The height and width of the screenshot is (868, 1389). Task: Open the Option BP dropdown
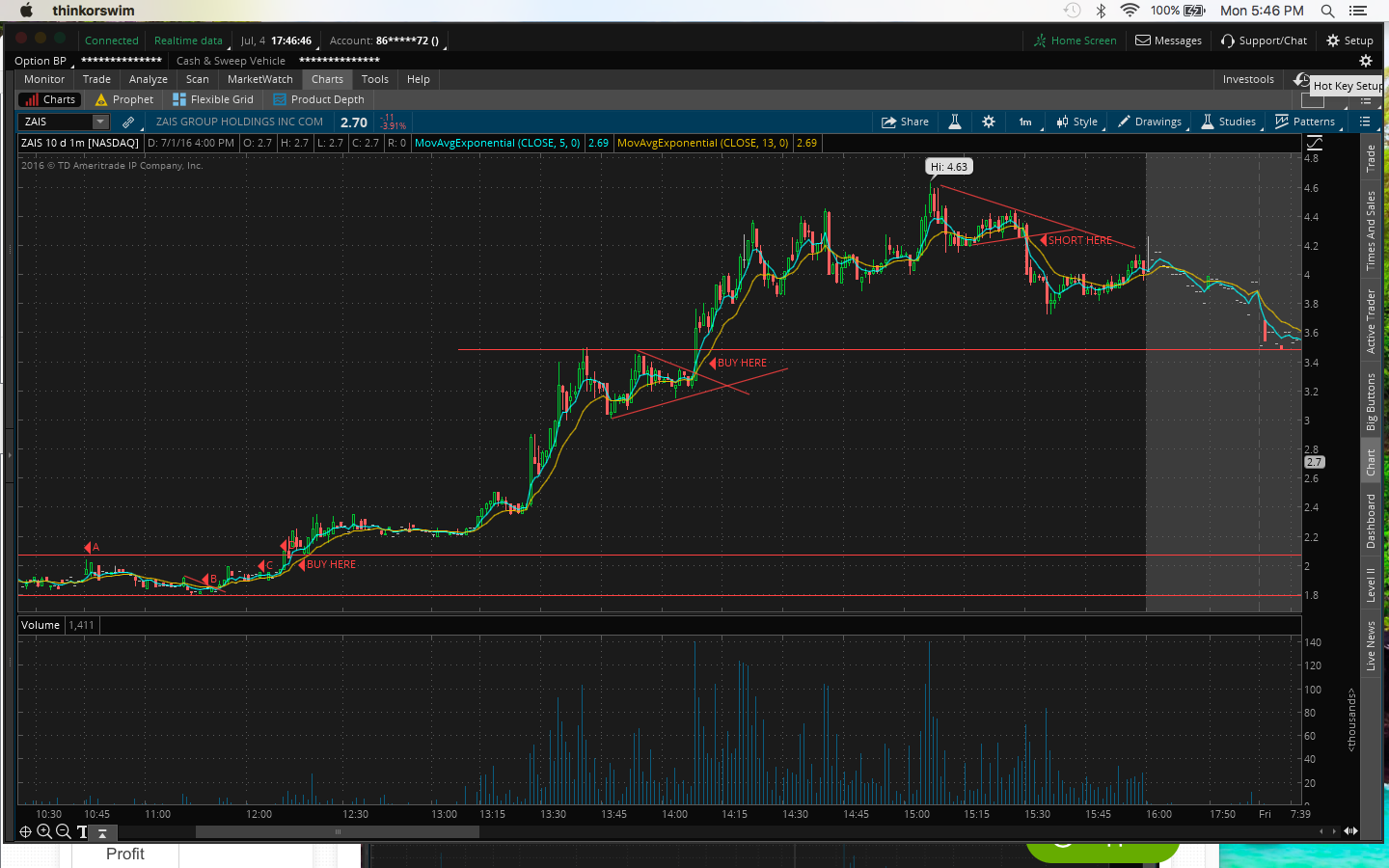(x=44, y=61)
